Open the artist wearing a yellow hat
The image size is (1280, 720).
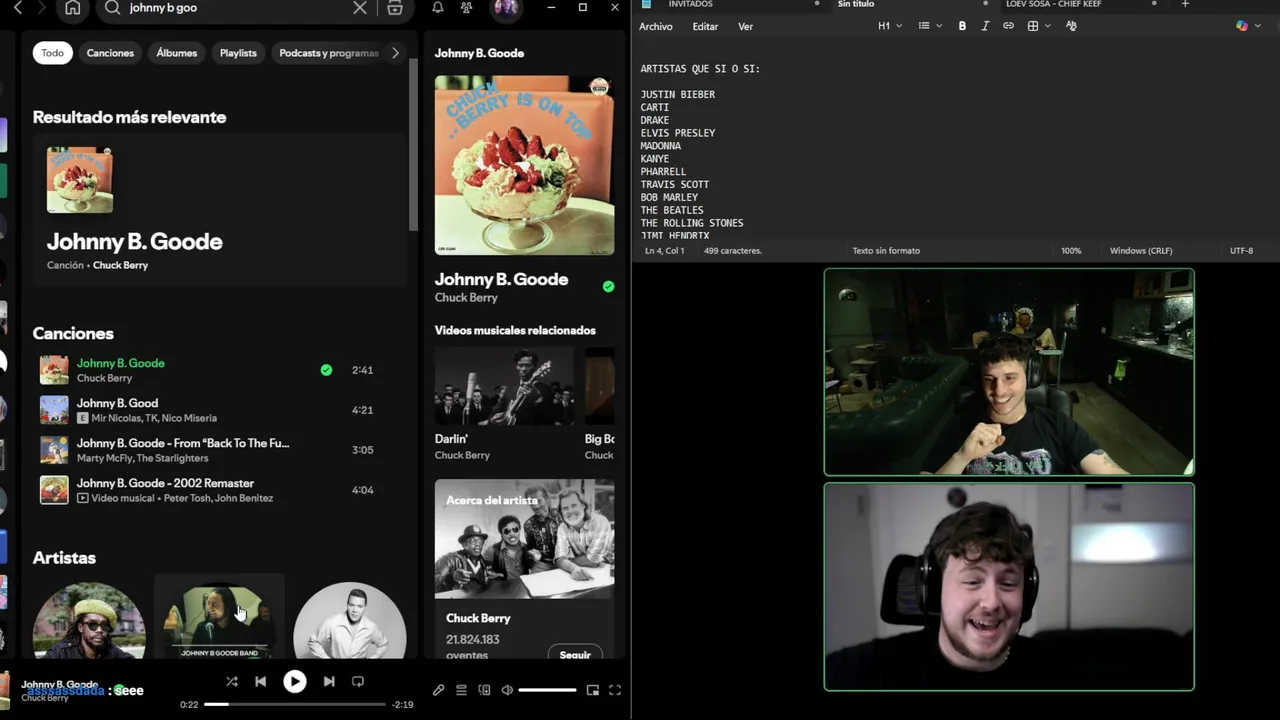[x=89, y=620]
